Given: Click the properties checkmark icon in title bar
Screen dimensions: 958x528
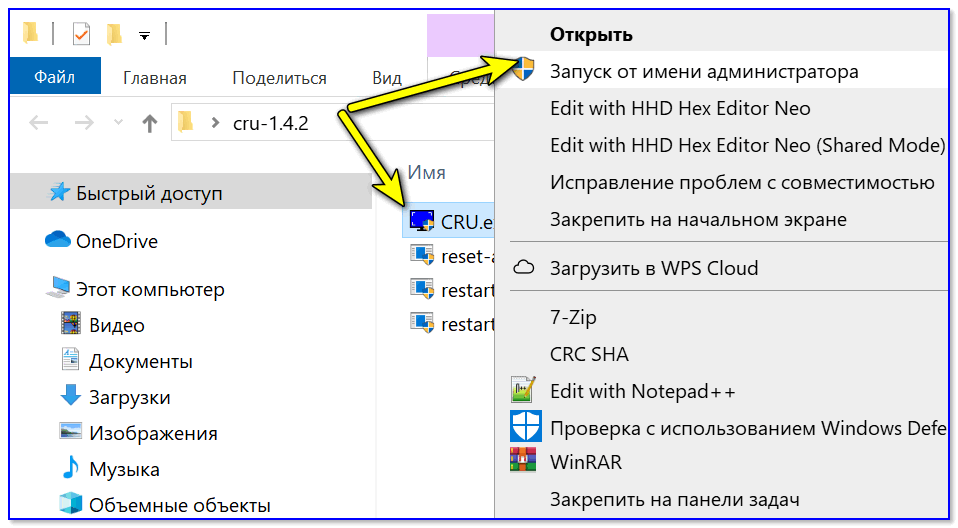Looking at the screenshot, I should [82, 35].
